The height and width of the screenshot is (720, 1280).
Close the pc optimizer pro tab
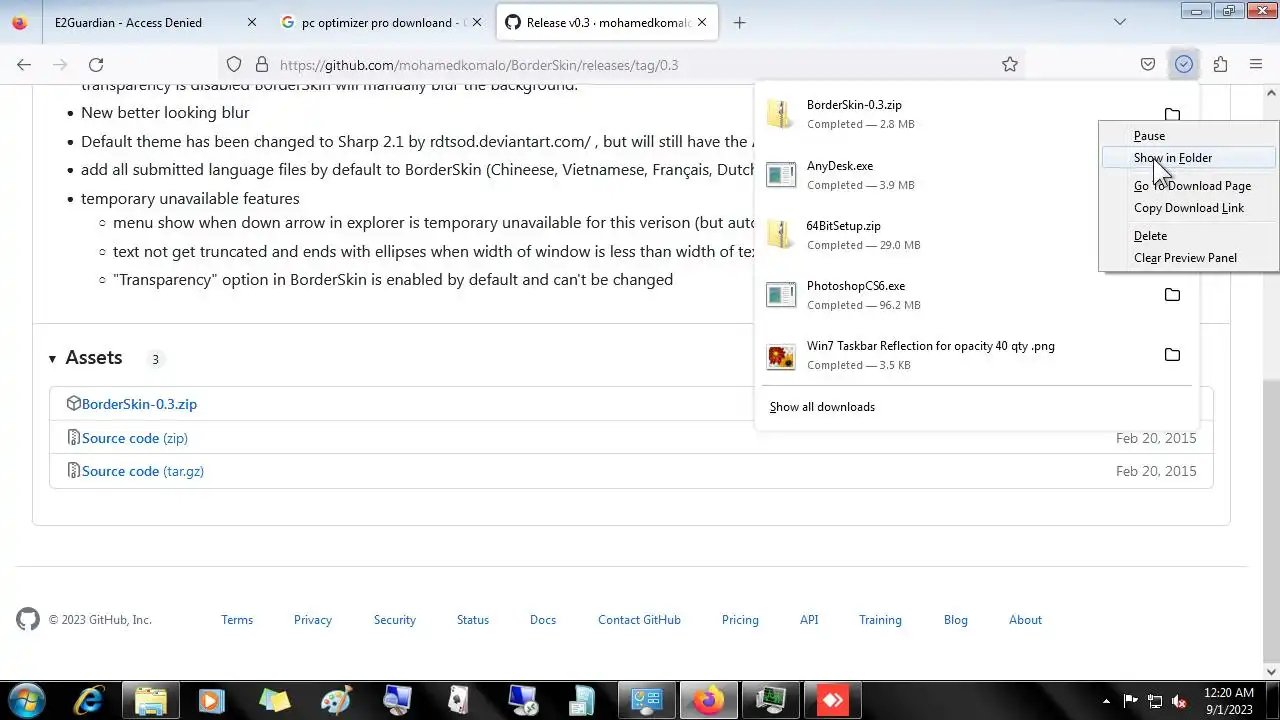point(477,22)
